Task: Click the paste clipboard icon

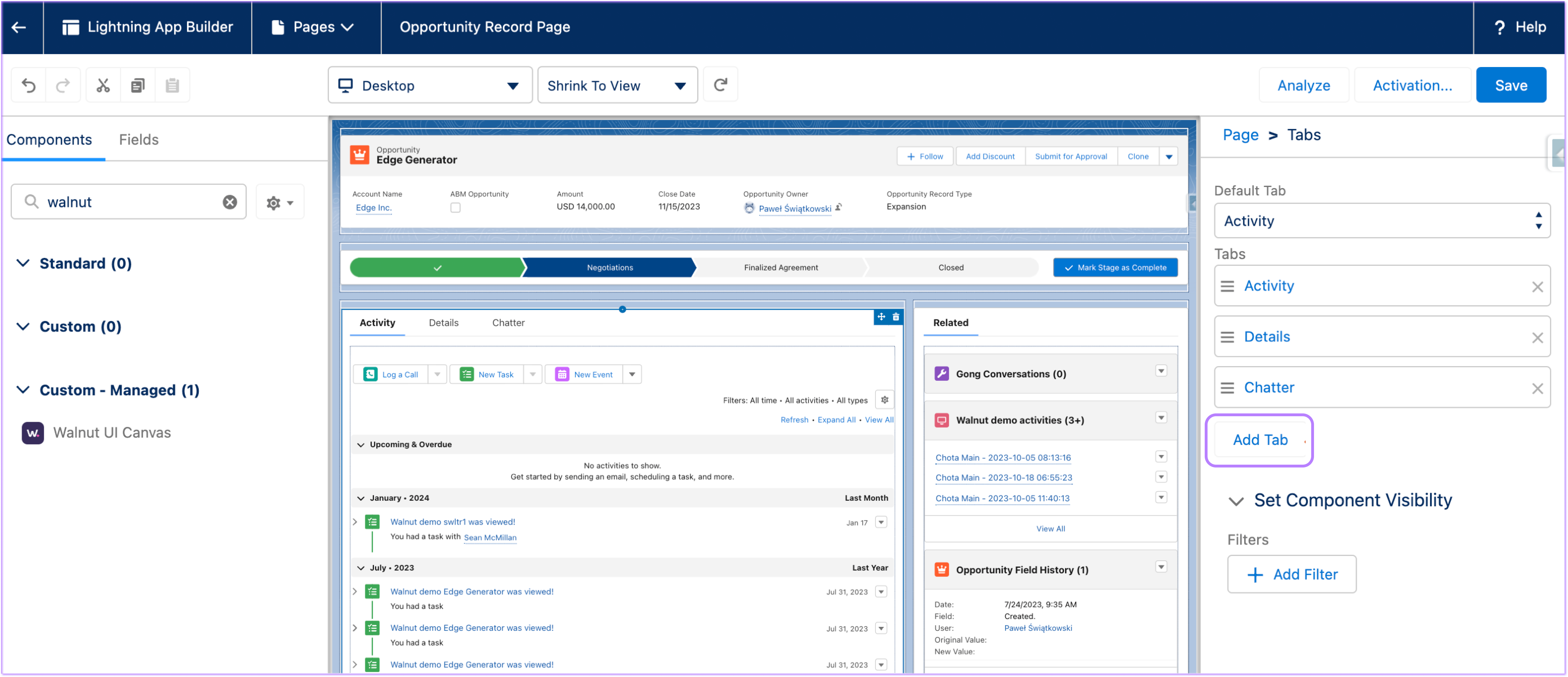Action: click(172, 85)
